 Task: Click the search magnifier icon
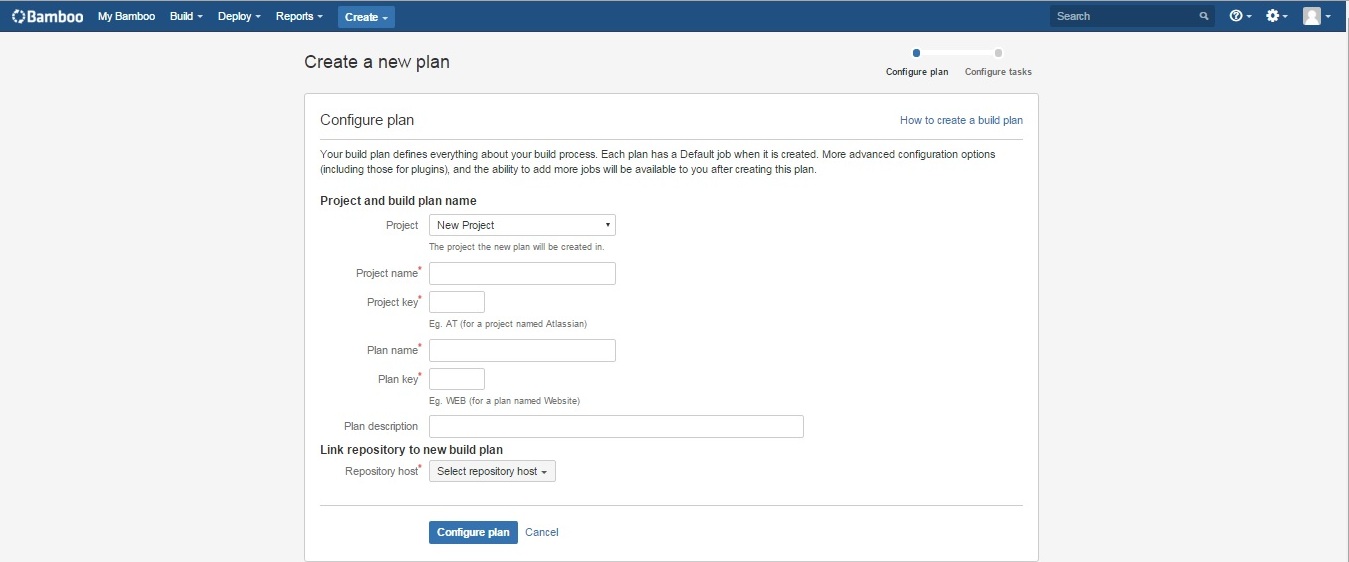(x=1204, y=16)
